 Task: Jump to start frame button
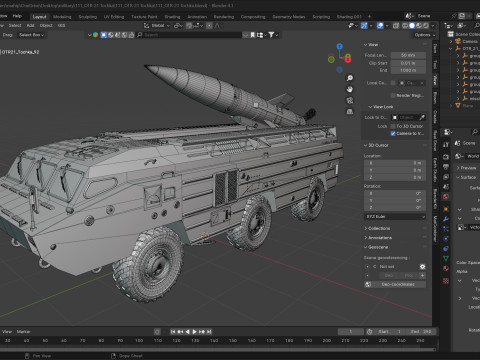173,332
